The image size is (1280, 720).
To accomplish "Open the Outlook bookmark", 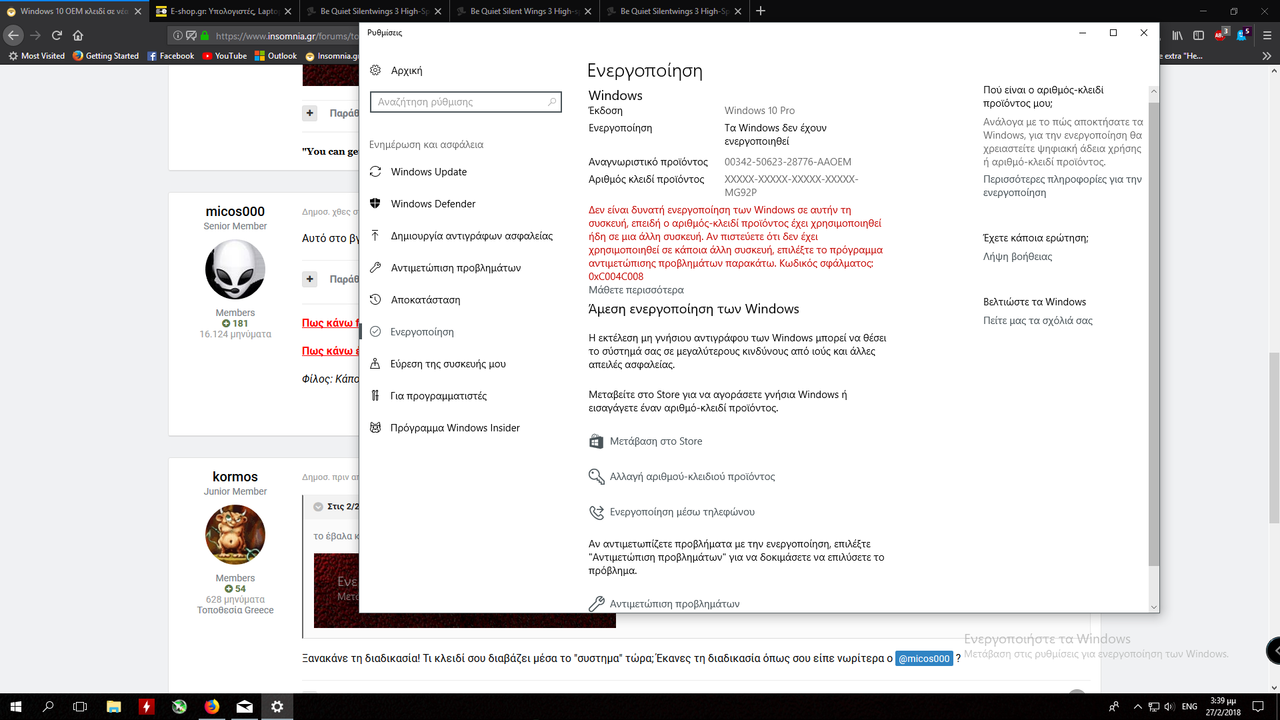I will tap(275, 56).
